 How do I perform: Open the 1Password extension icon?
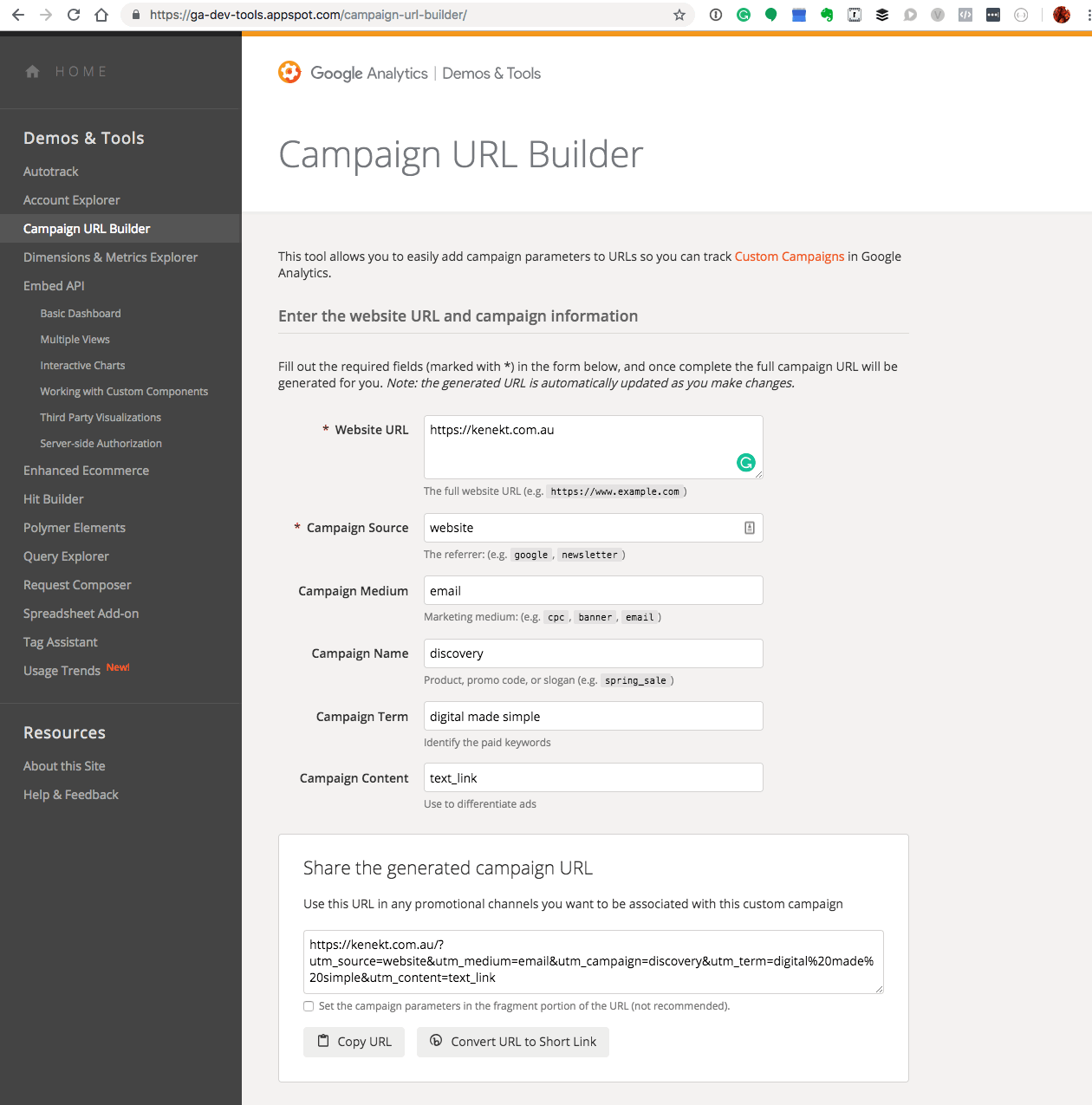coord(716,15)
